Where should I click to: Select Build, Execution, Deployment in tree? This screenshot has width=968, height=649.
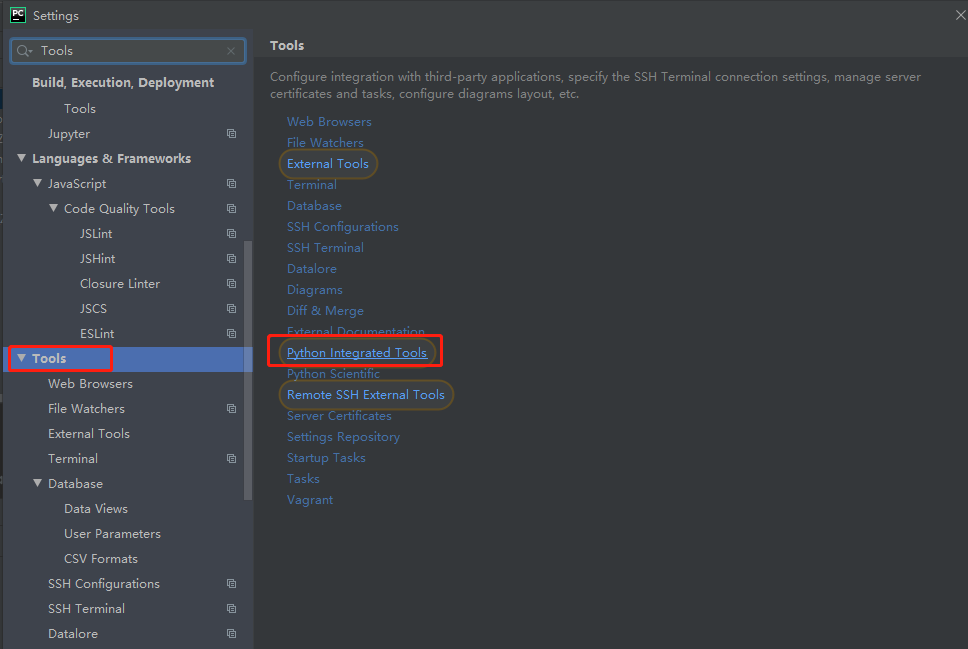pos(123,83)
